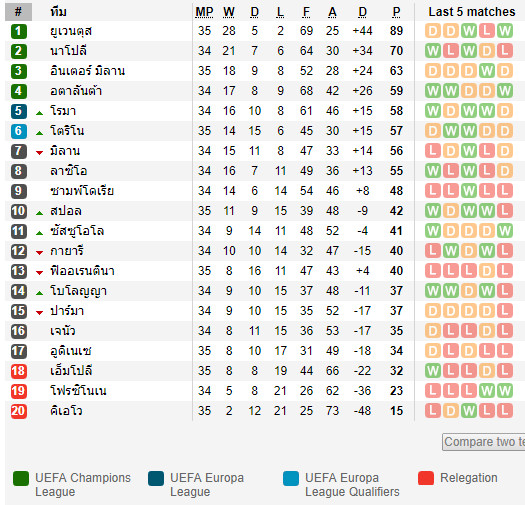525x505 pixels.
Task: Click the red rank 20 badge
Action: [18, 411]
